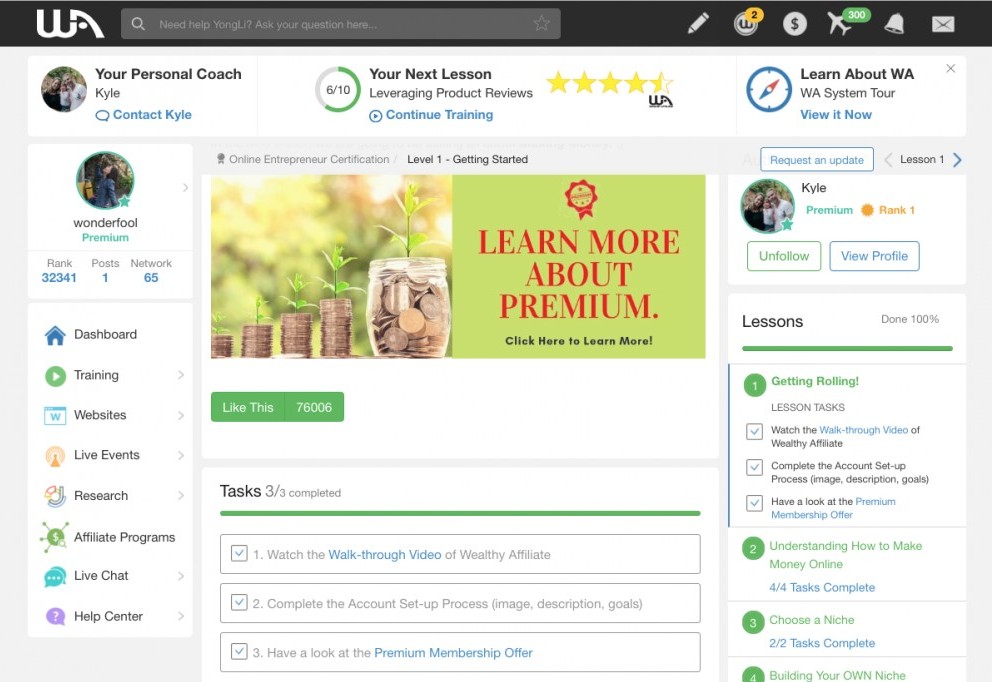Go to previous lesson with left arrow
The height and width of the screenshot is (682, 992).
pyautogui.click(x=888, y=160)
